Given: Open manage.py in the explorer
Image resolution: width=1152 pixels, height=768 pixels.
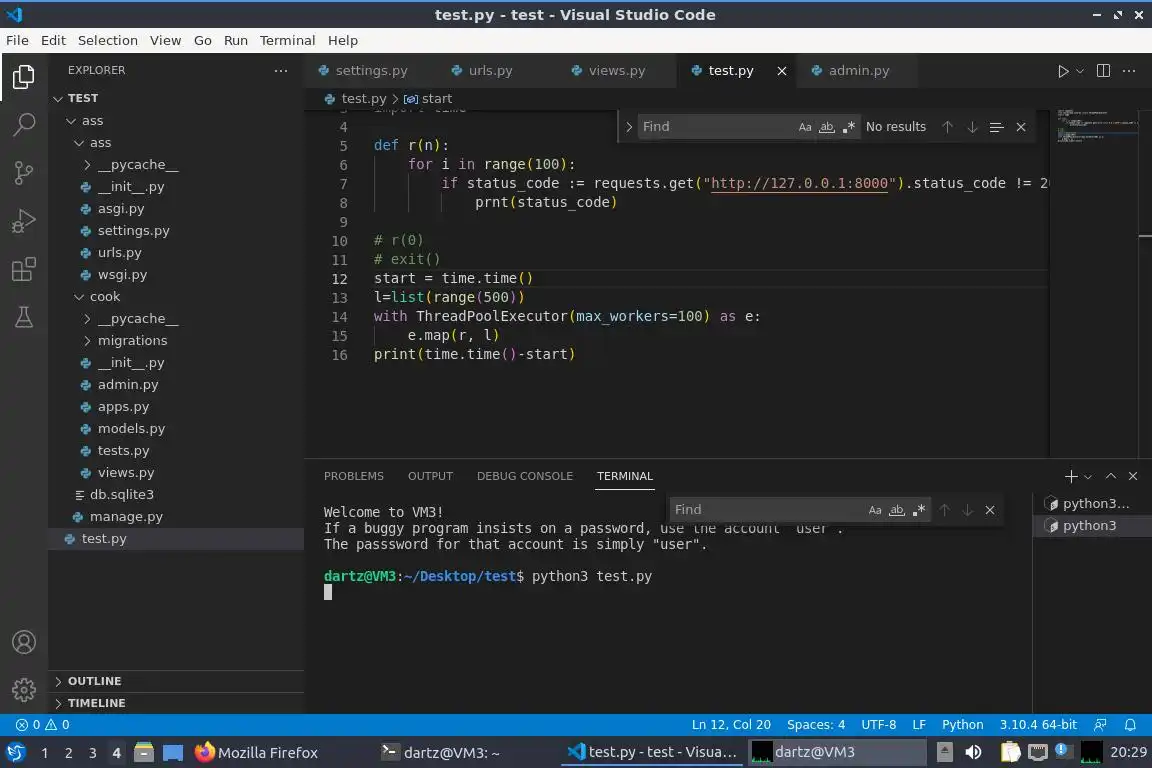Looking at the screenshot, I should click(176, 517).
